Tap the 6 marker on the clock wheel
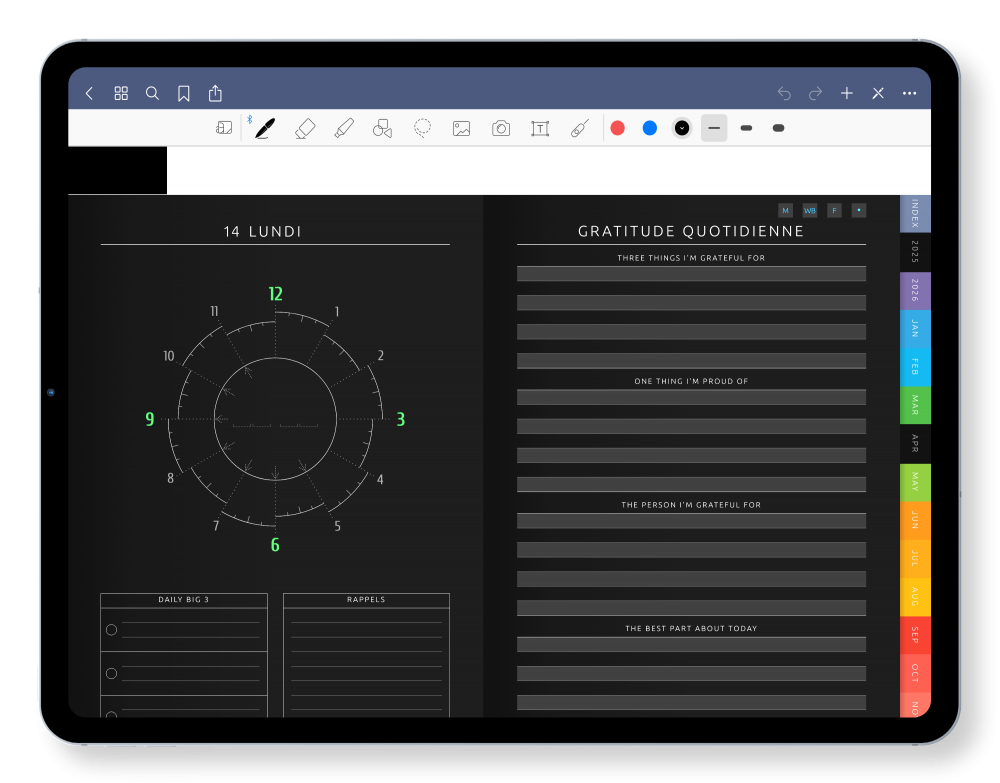Viewport: 1000px width, 783px height. pos(275,545)
